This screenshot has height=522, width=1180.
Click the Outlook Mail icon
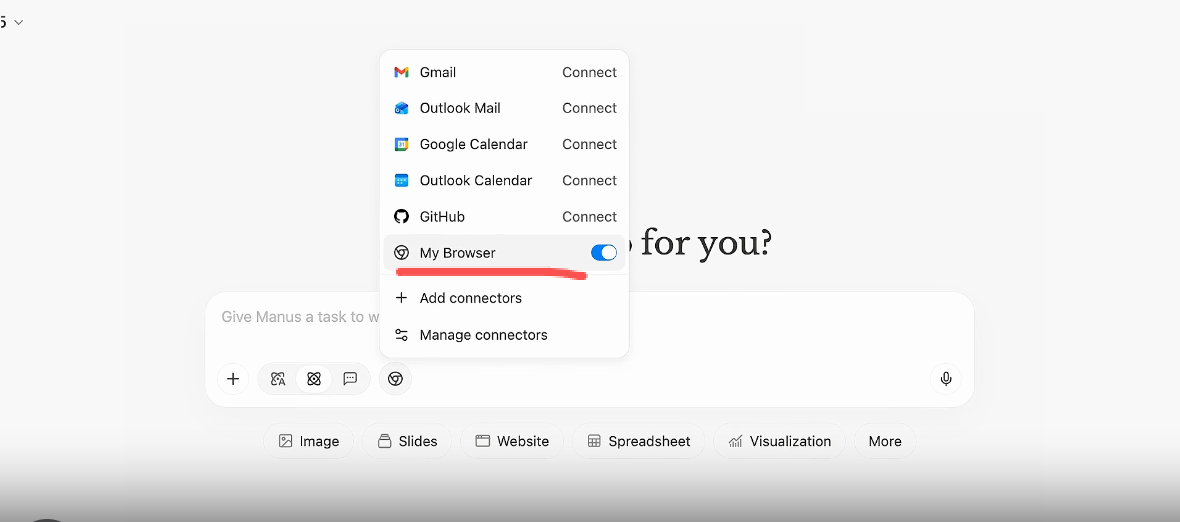tap(401, 108)
